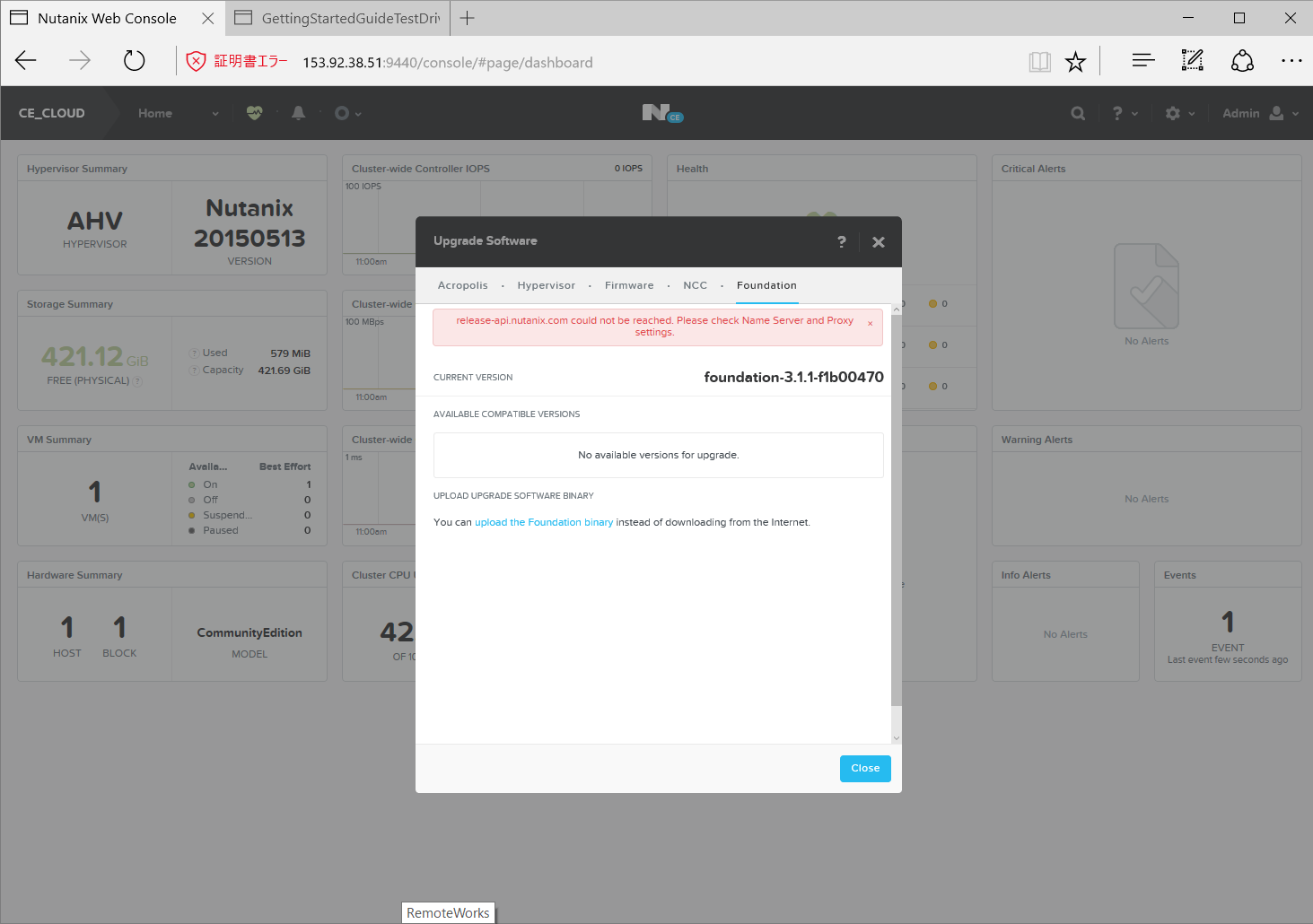The height and width of the screenshot is (924, 1313).
Task: Open a new browser tab
Action: 468,18
